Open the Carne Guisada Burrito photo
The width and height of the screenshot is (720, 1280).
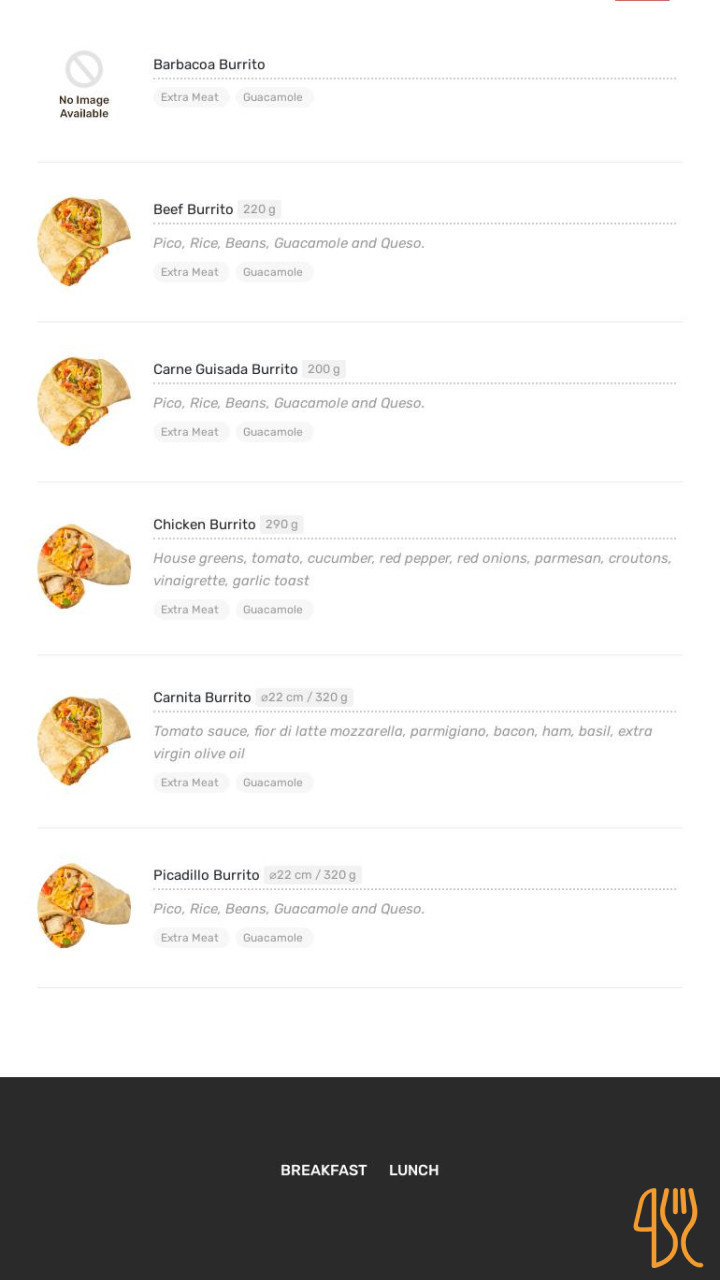click(84, 402)
